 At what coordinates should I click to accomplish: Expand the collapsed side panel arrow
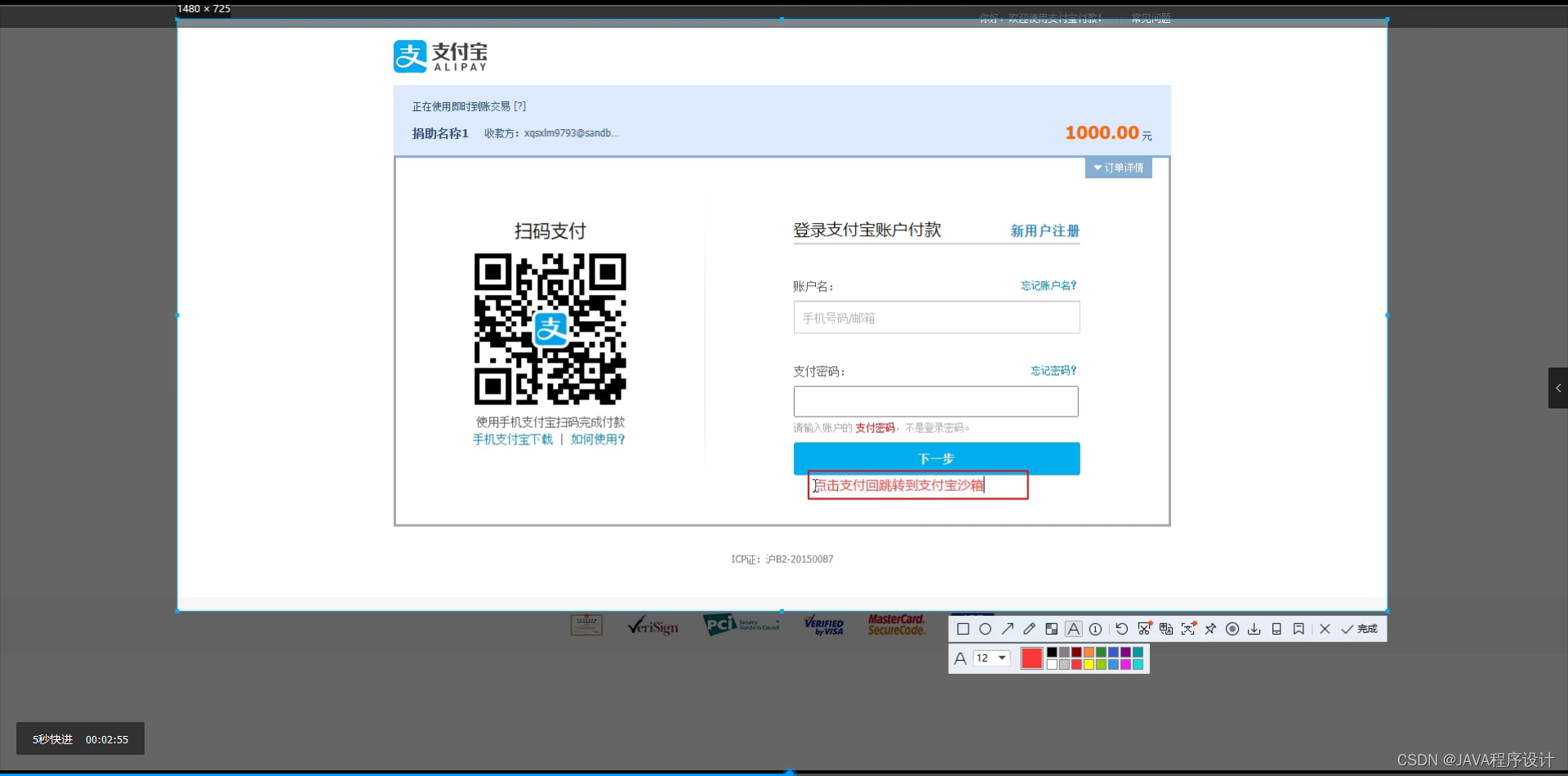click(x=1558, y=388)
